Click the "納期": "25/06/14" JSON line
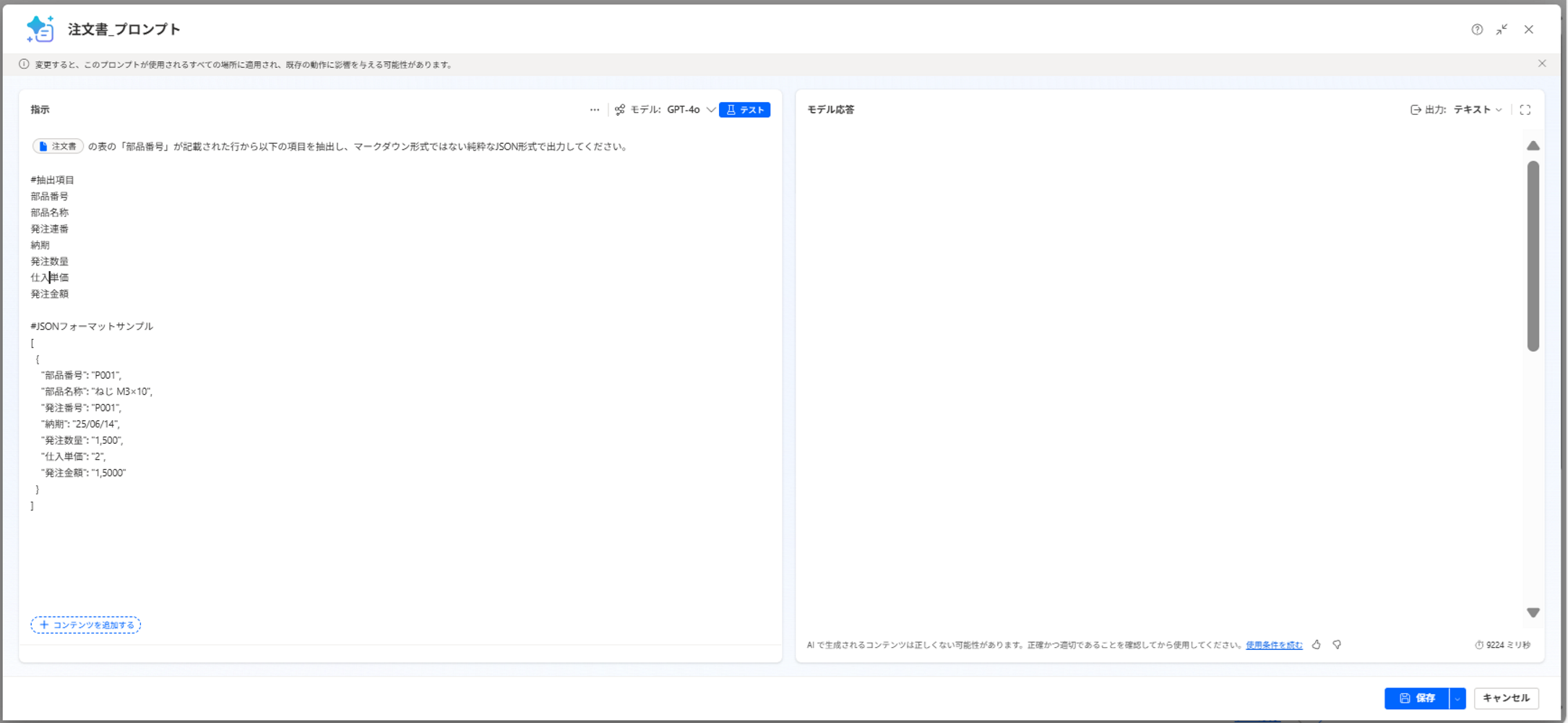 pyautogui.click(x=81, y=424)
